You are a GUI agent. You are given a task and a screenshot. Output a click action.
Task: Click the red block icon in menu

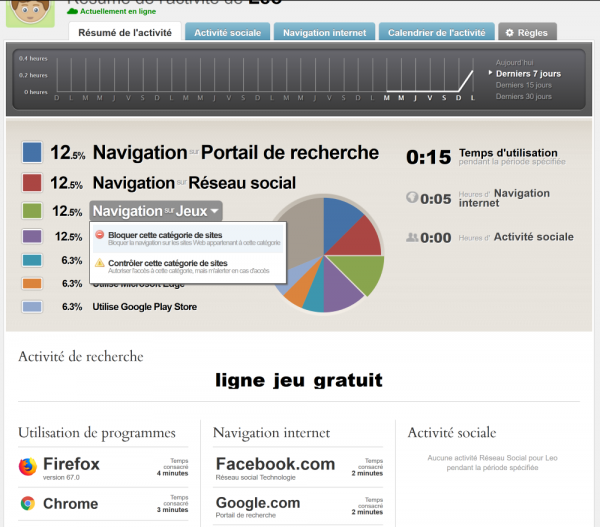(99, 235)
